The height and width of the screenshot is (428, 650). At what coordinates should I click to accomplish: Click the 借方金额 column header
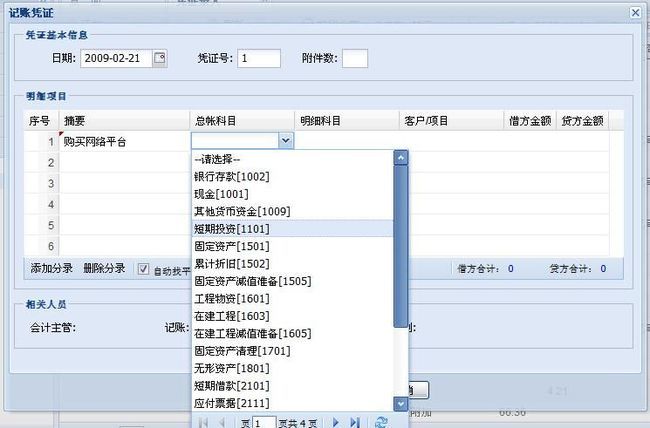(x=530, y=121)
